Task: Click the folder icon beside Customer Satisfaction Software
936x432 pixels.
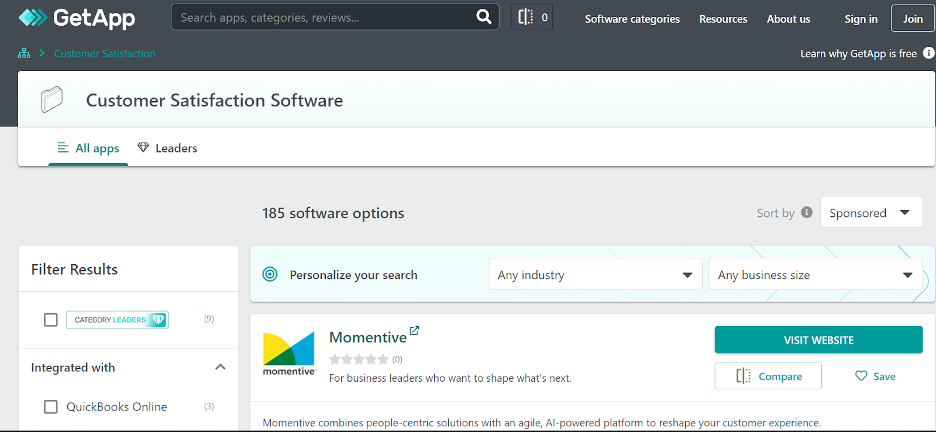Action: point(51,100)
